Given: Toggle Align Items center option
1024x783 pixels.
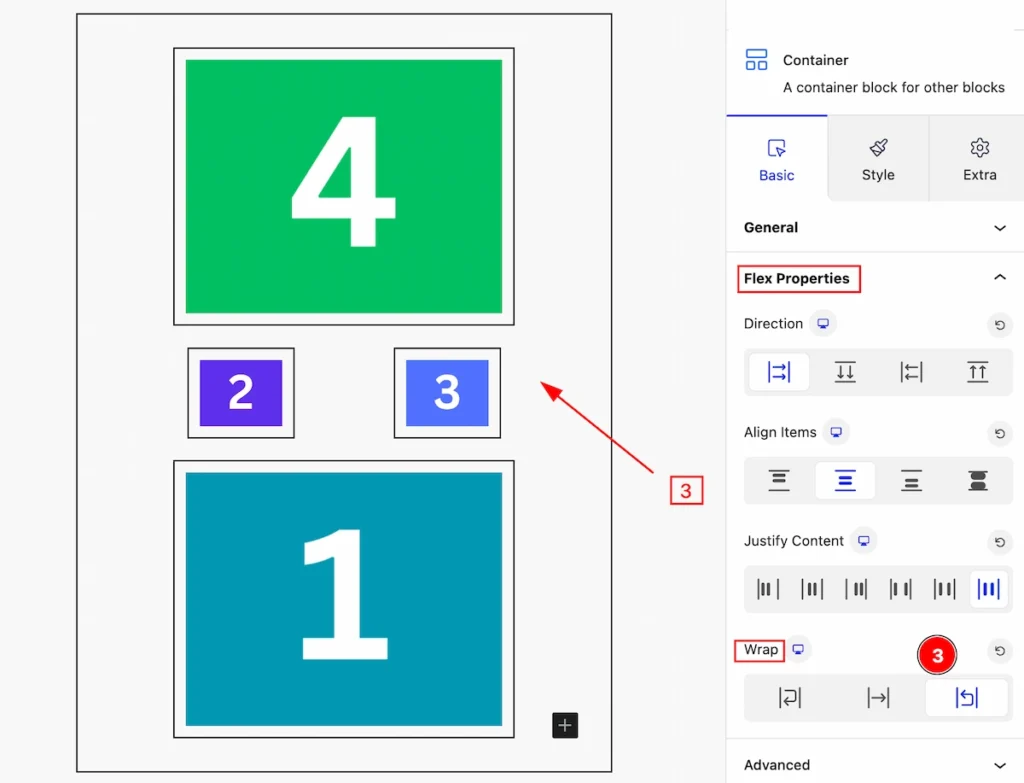Looking at the screenshot, I should coord(845,481).
